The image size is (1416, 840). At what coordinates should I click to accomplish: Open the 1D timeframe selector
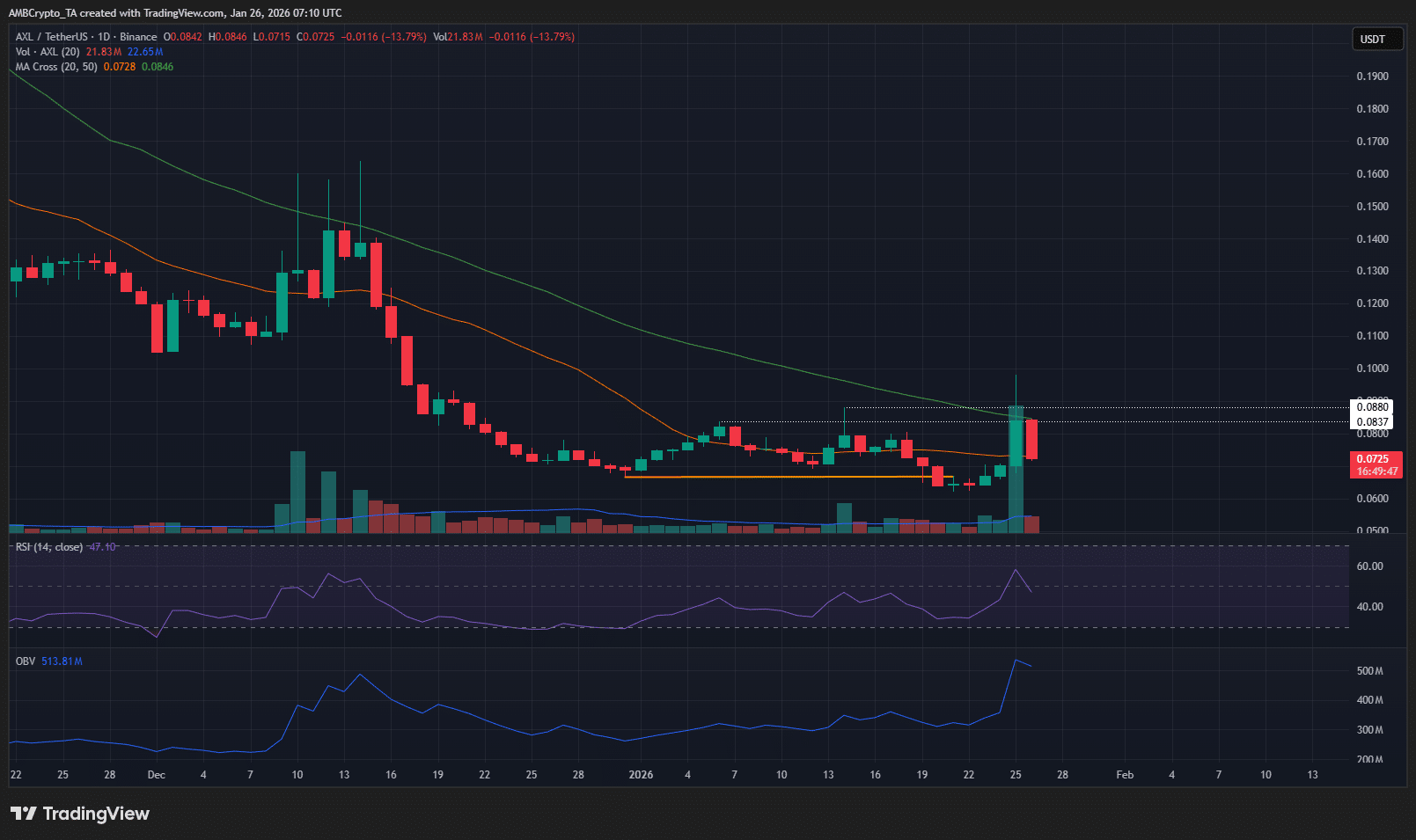click(x=105, y=37)
